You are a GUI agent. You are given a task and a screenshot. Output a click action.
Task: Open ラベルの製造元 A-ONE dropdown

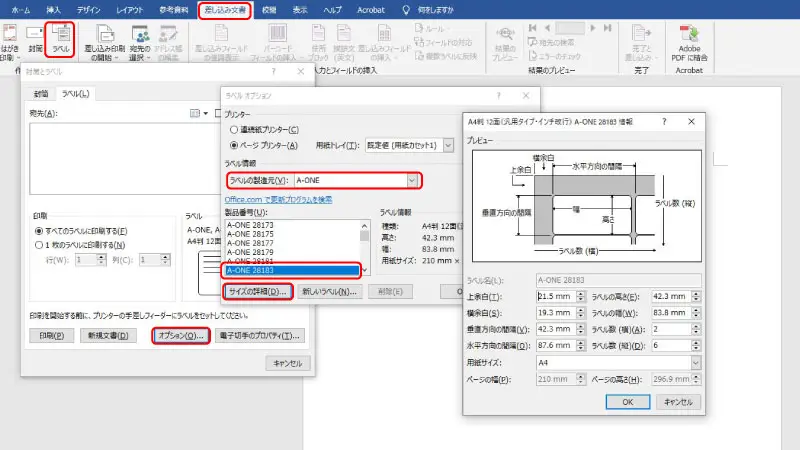(412, 180)
